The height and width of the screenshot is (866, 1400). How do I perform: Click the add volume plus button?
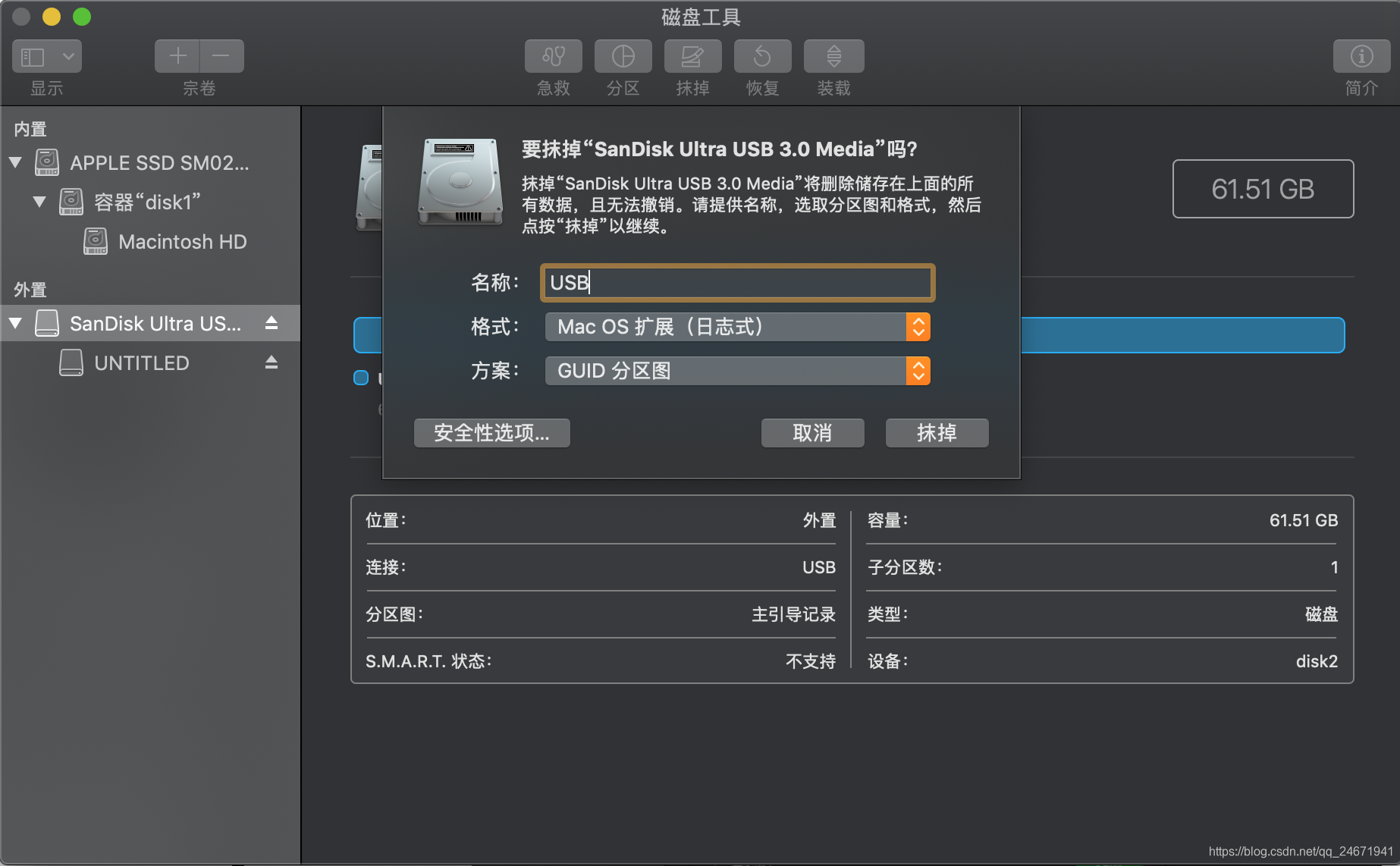[177, 56]
